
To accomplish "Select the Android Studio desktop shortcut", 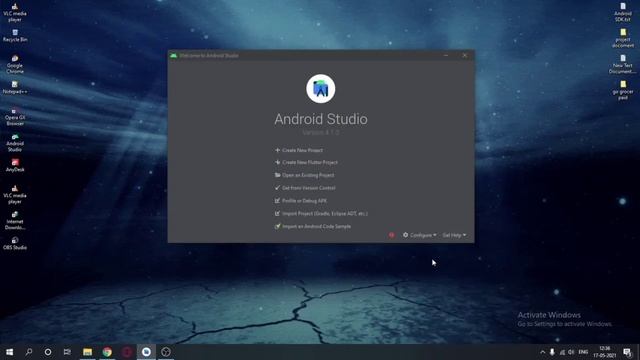I will click(15, 142).
